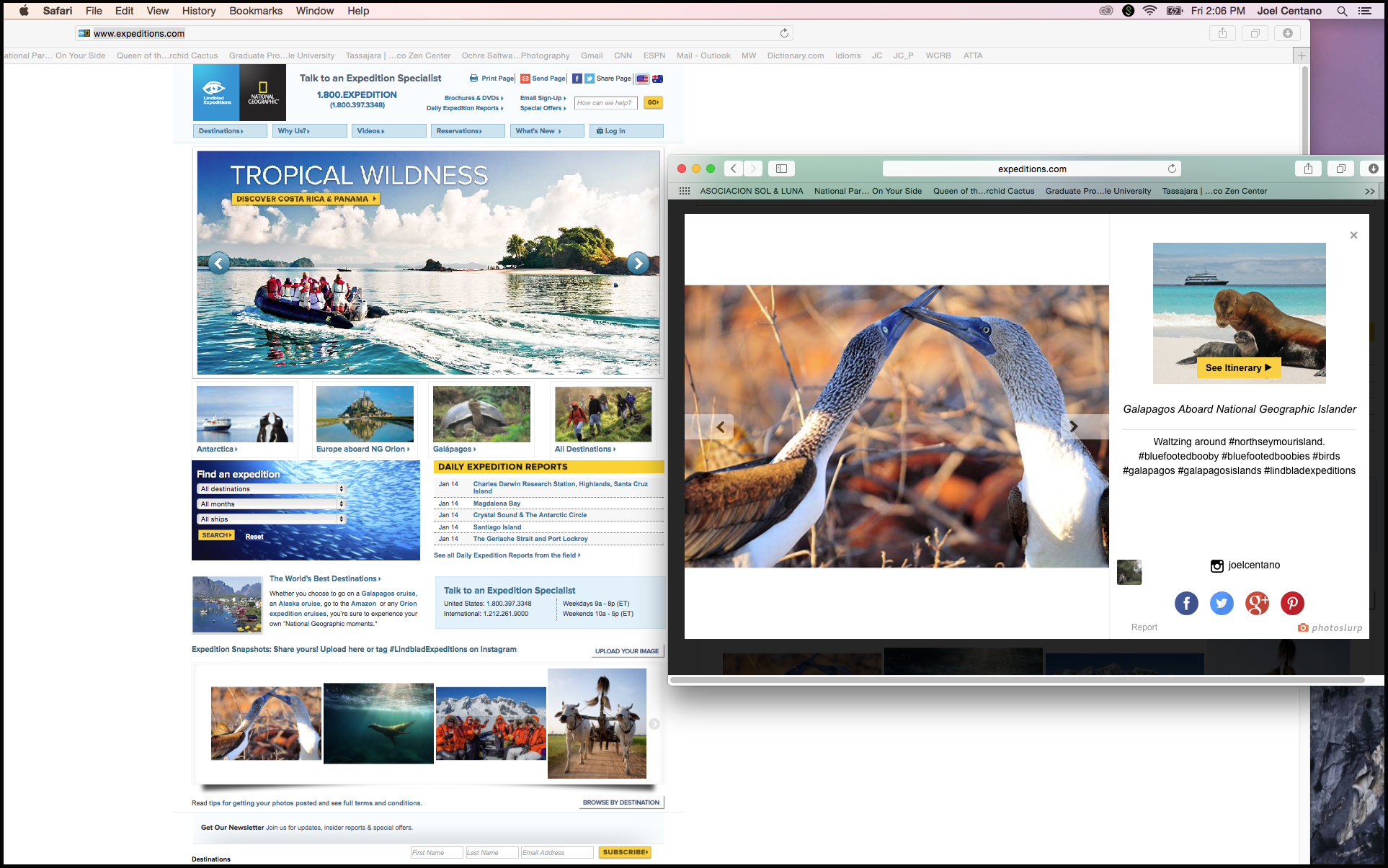Open Top Sites grid in favorites bar

point(684,191)
